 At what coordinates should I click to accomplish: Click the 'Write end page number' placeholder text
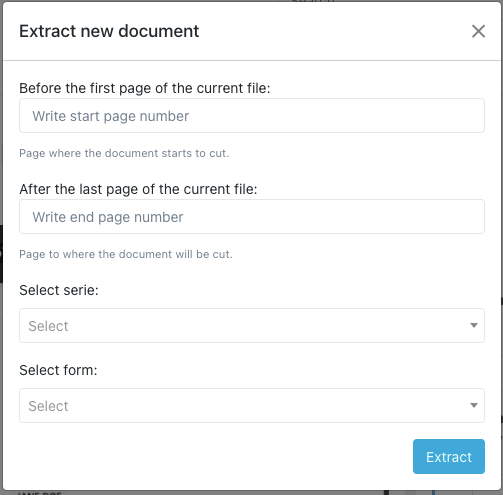pos(108,217)
